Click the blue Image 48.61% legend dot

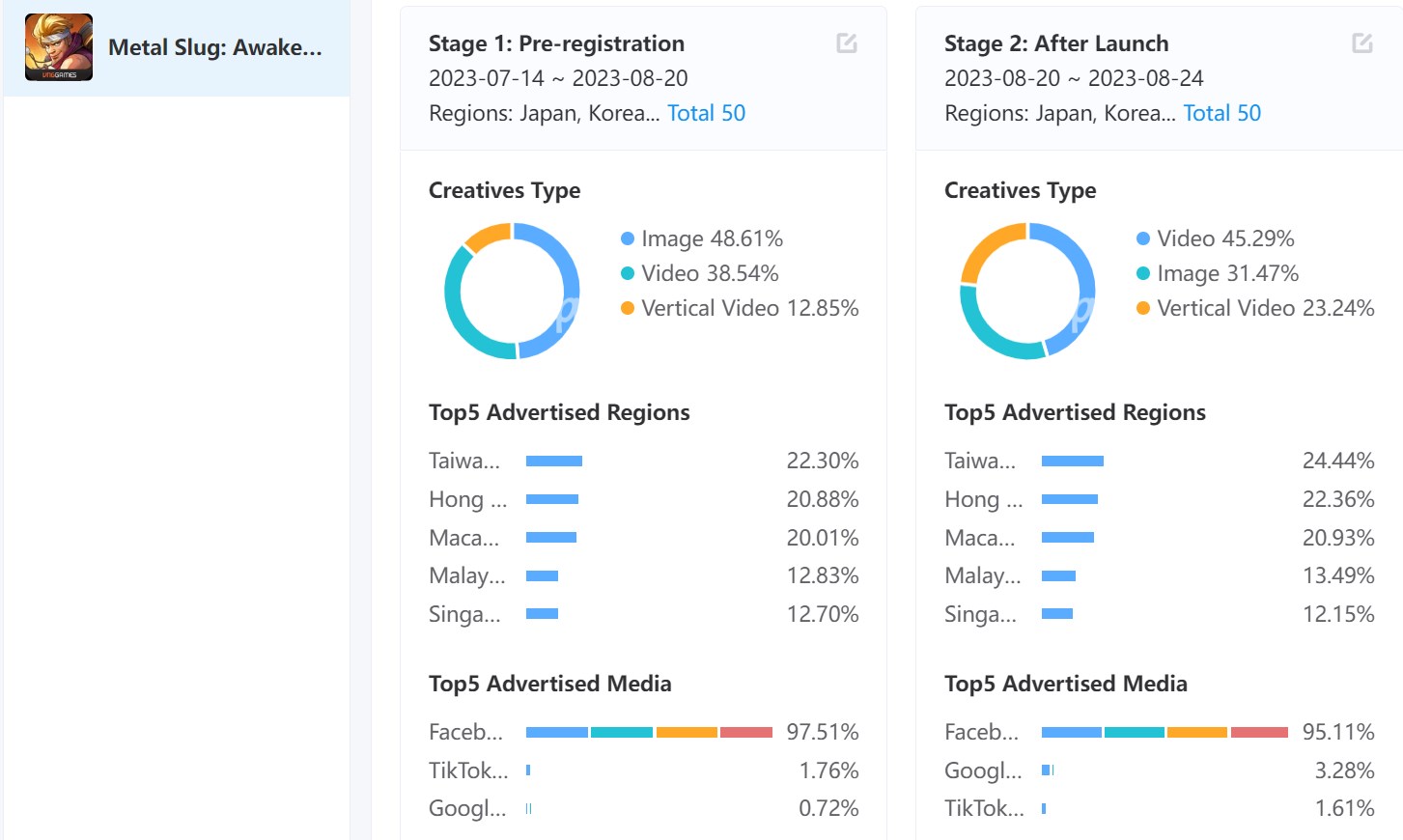[x=628, y=238]
